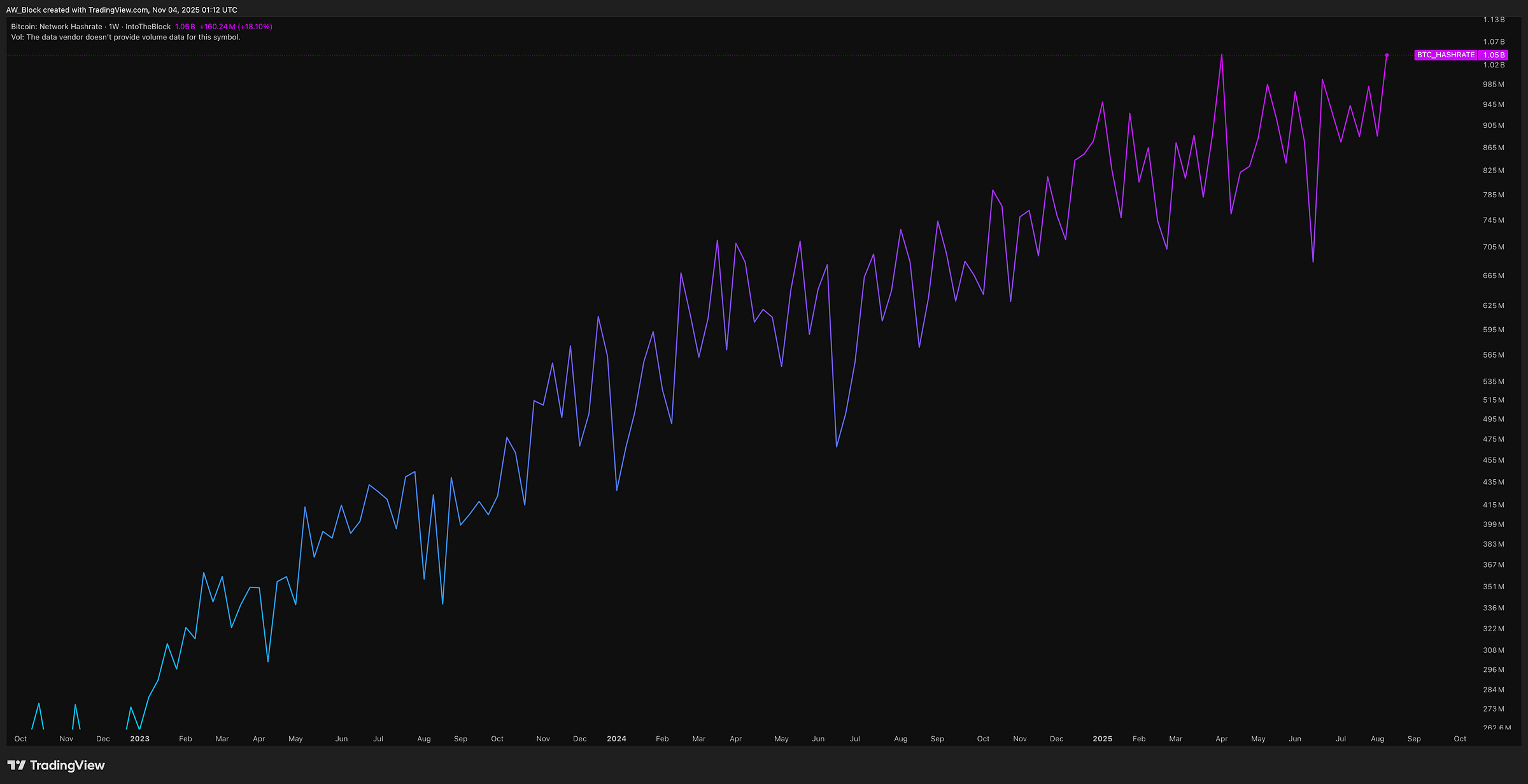Viewport: 1528px width, 784px height.
Task: Click the 1W interval in the legend
Action: click(114, 27)
